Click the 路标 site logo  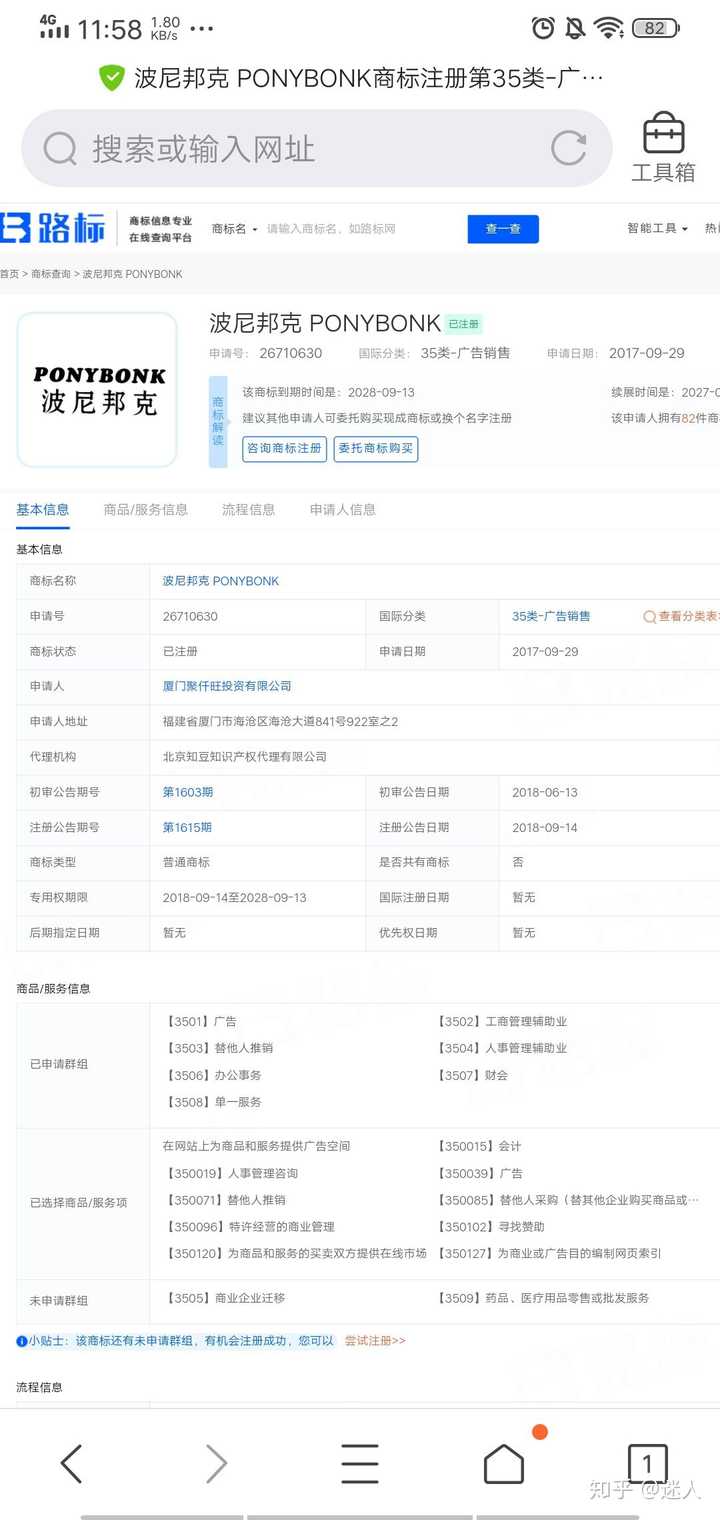pos(53,228)
